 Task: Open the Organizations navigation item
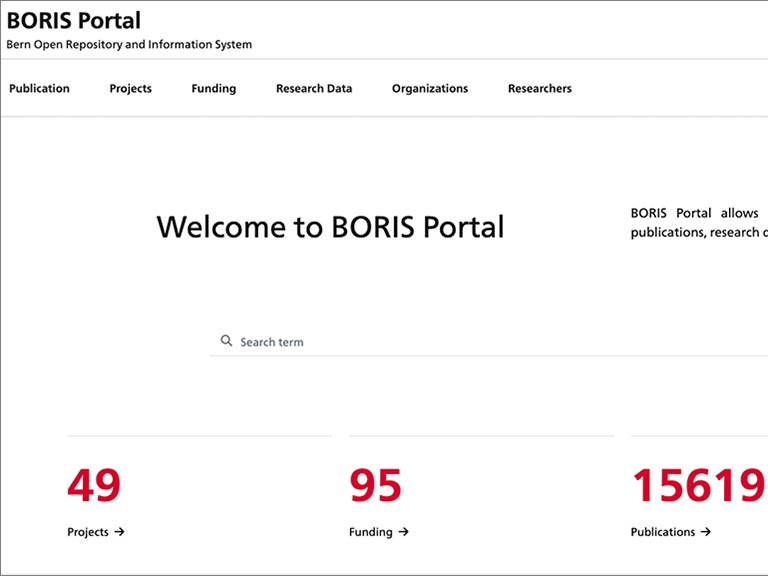tap(430, 89)
